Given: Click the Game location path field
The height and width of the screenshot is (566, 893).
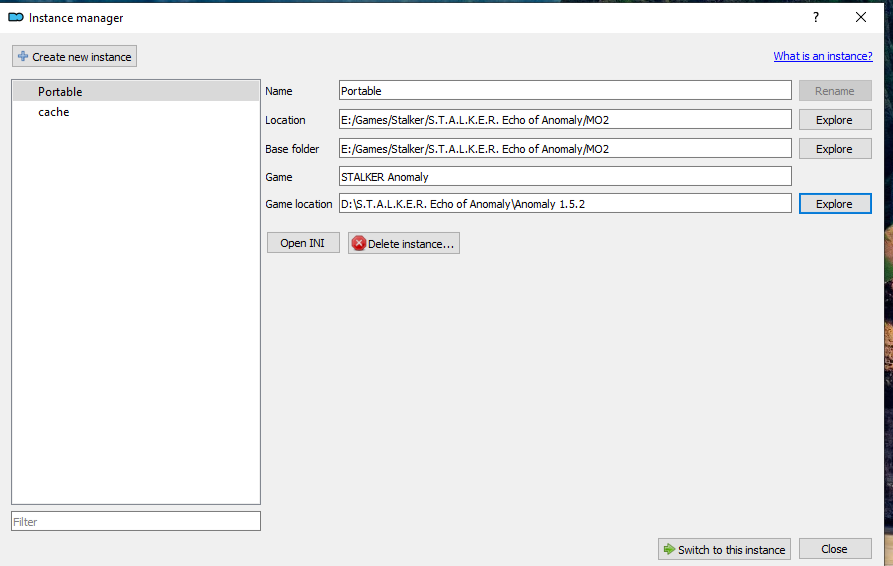Looking at the screenshot, I should 565,204.
